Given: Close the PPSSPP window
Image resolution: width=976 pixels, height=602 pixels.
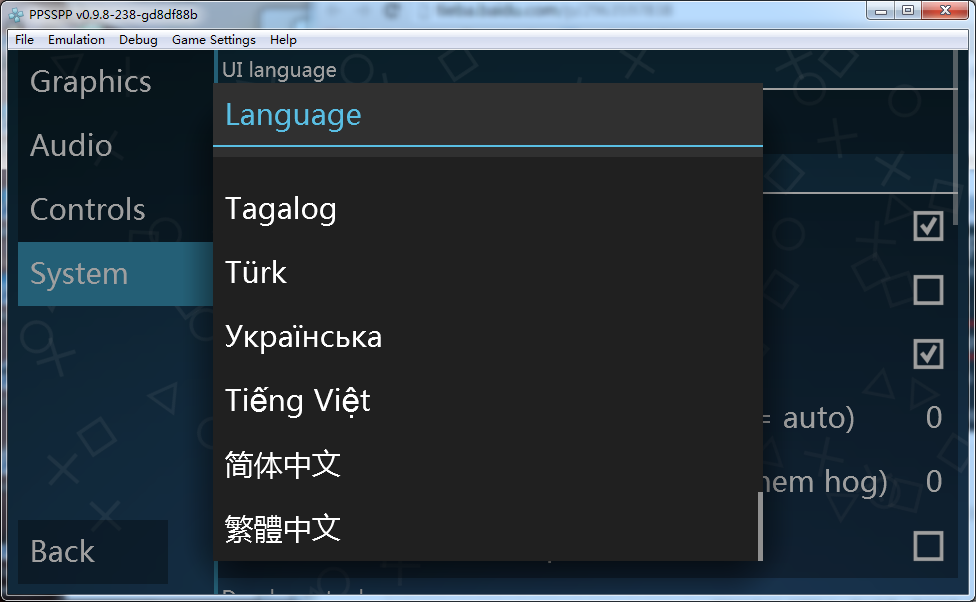Looking at the screenshot, I should pyautogui.click(x=945, y=11).
